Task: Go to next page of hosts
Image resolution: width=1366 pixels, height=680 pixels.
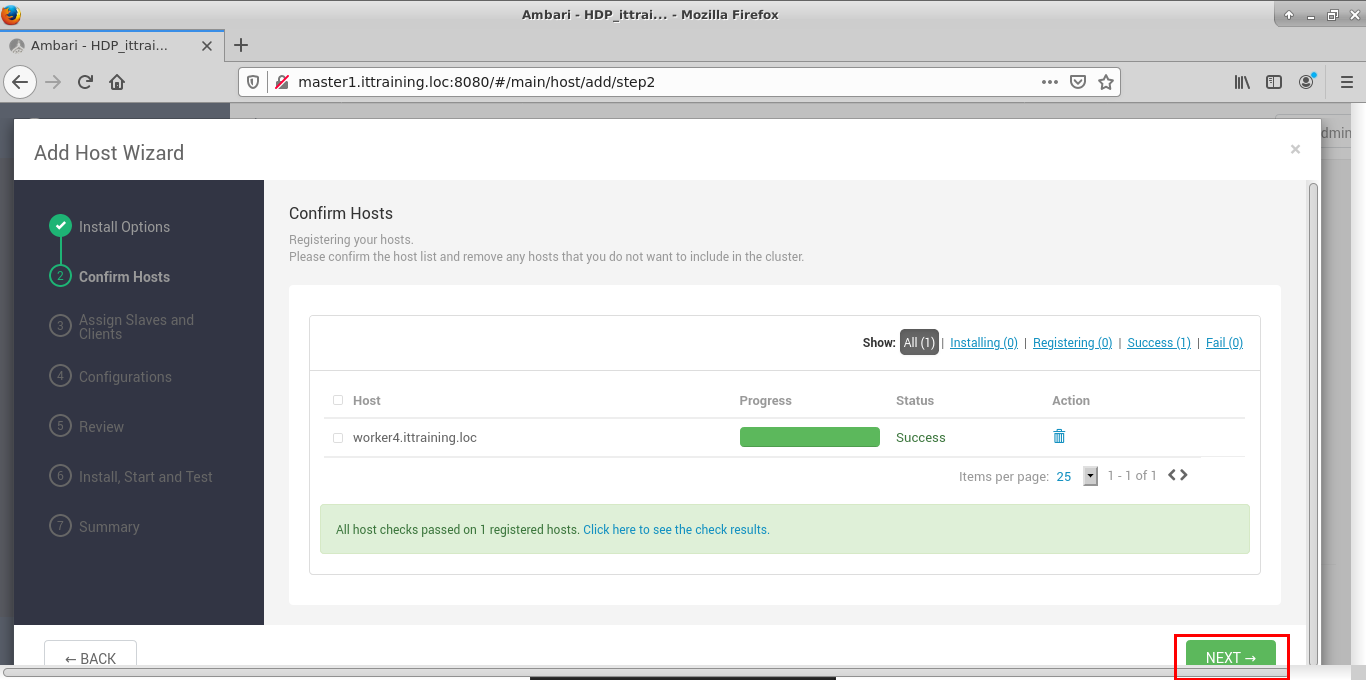Action: click(x=1185, y=475)
